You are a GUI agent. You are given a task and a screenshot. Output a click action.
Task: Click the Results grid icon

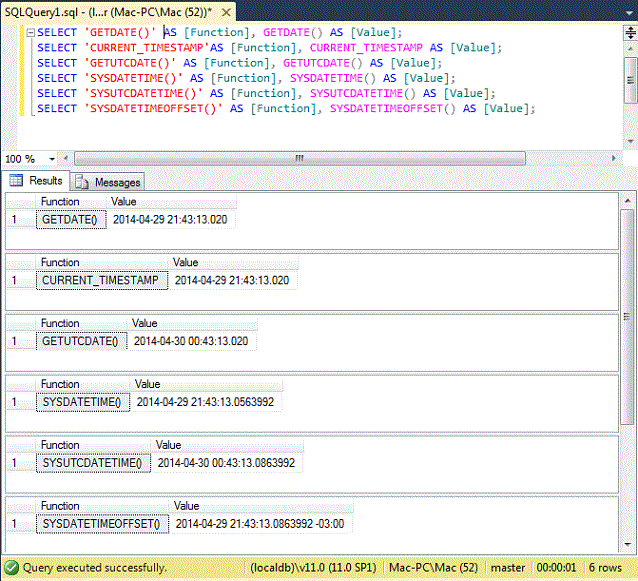pos(16,180)
